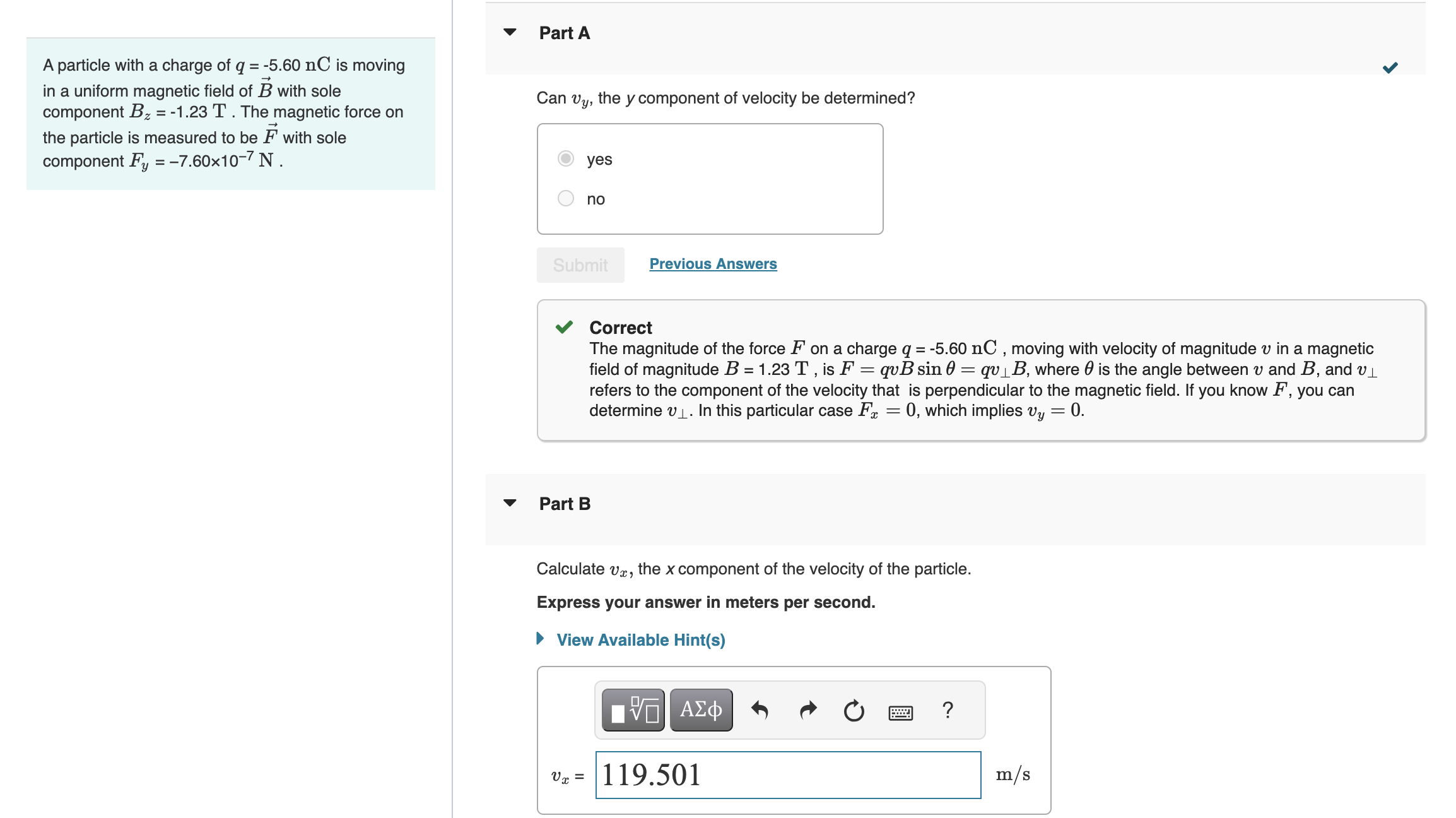Open the math templates palette icon
Image resolution: width=1456 pixels, height=818 pixels.
click(631, 709)
